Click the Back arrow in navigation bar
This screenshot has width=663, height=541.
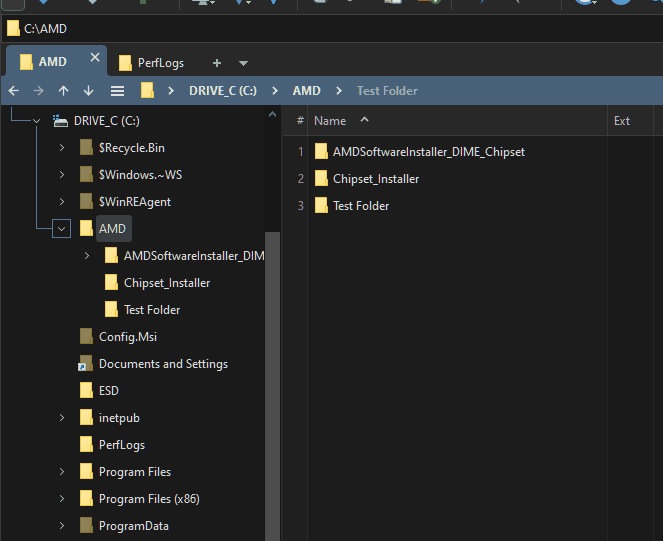(14, 91)
